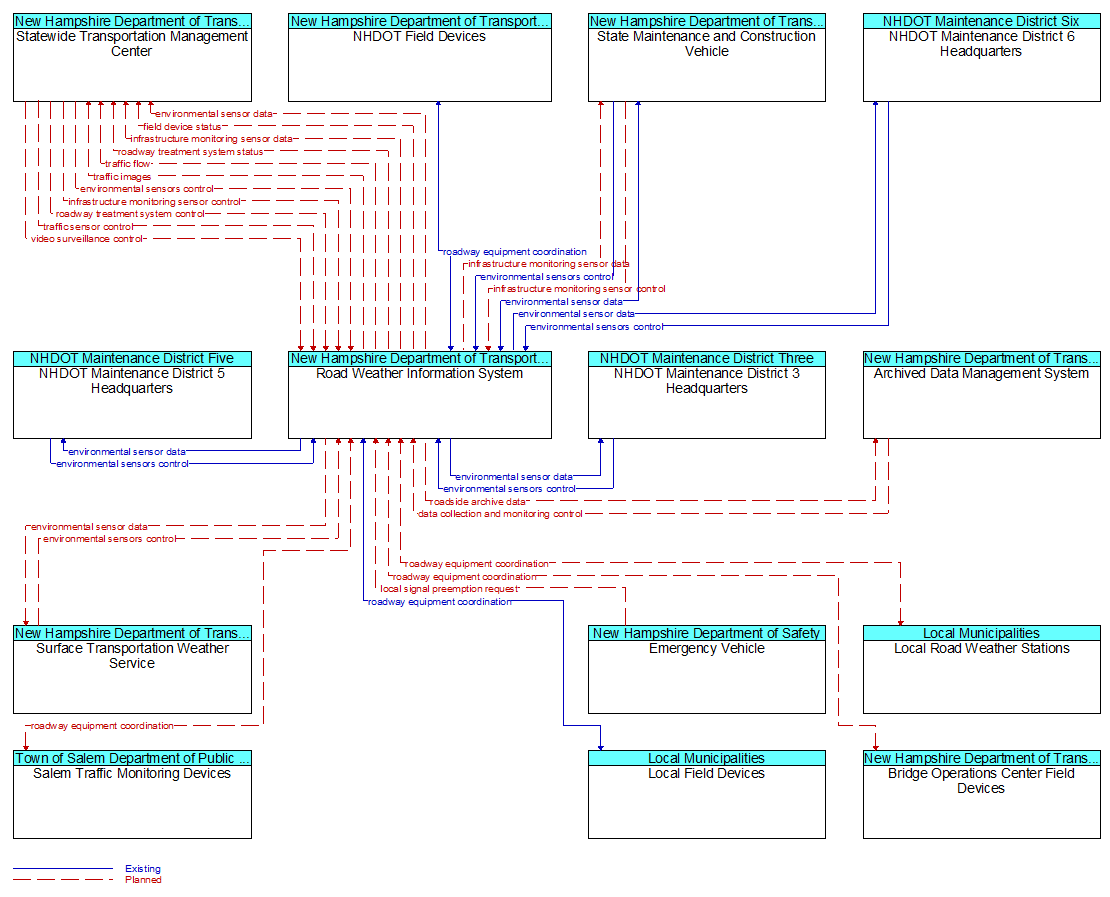Click the NHDOT Field Devices box
The height and width of the screenshot is (897, 1110).
[x=420, y=57]
